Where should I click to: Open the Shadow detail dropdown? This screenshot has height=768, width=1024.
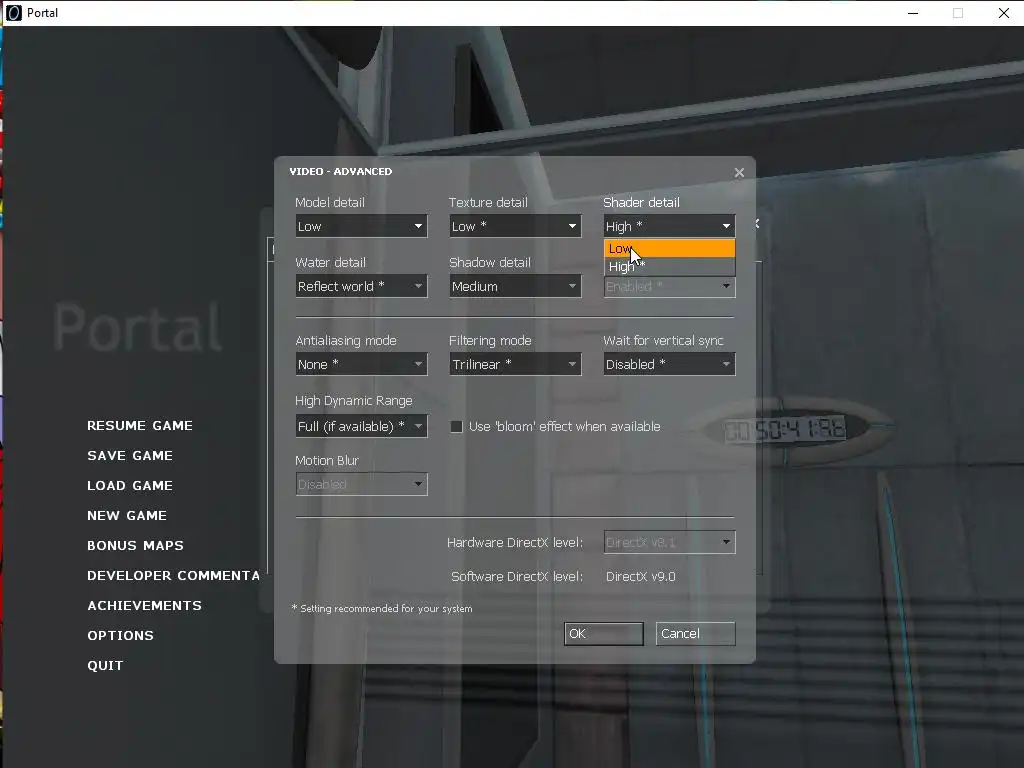tap(515, 286)
